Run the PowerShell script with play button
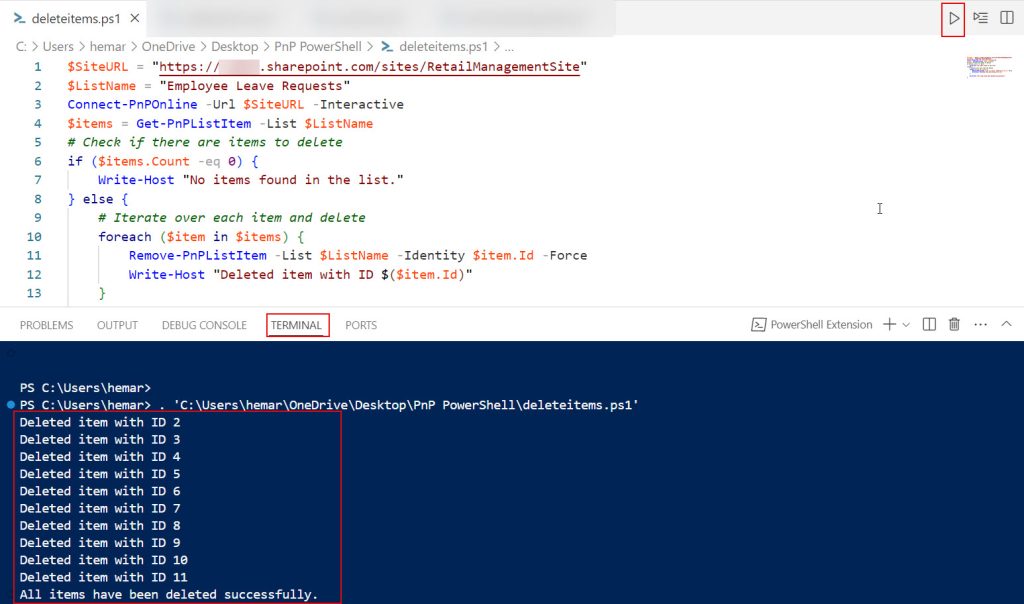This screenshot has height=604, width=1024. click(953, 18)
